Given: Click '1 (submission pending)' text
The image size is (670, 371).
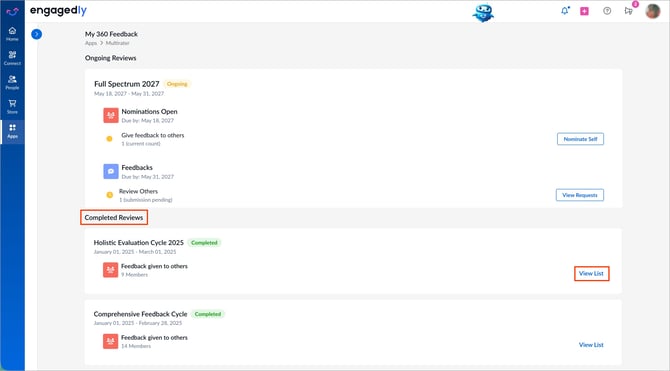Looking at the screenshot, I should tap(146, 200).
